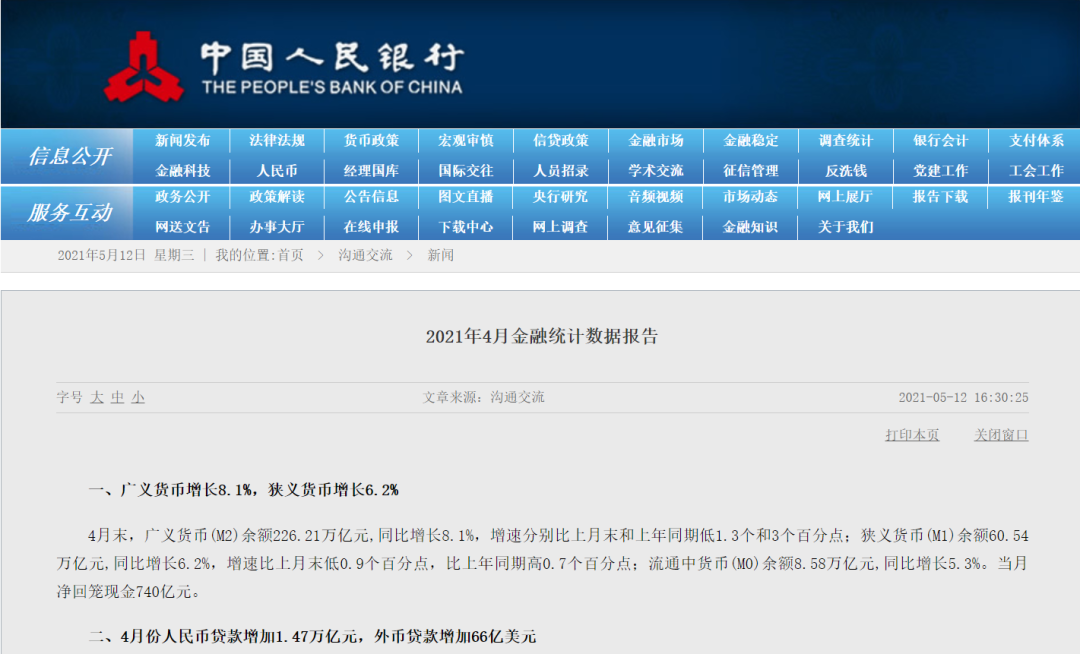Select 国际交往 in navigation
Image resolution: width=1080 pixels, height=654 pixels.
466,171
